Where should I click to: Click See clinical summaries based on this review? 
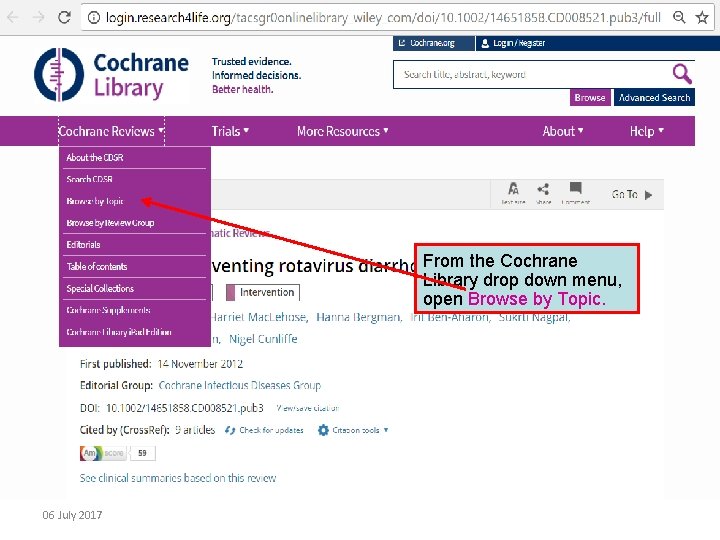coord(178,478)
